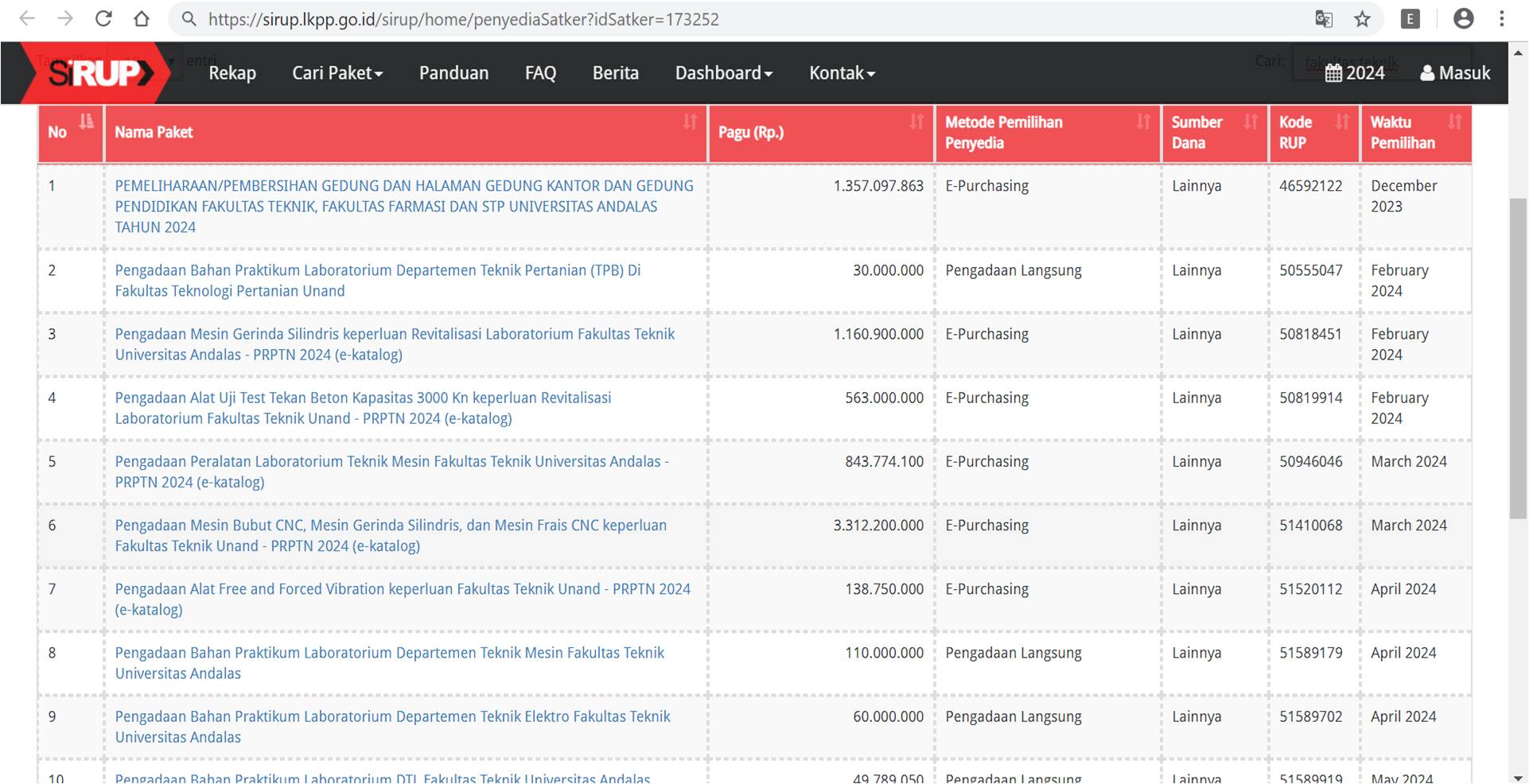
Task: Click the SiRUP logo
Action: point(97,73)
